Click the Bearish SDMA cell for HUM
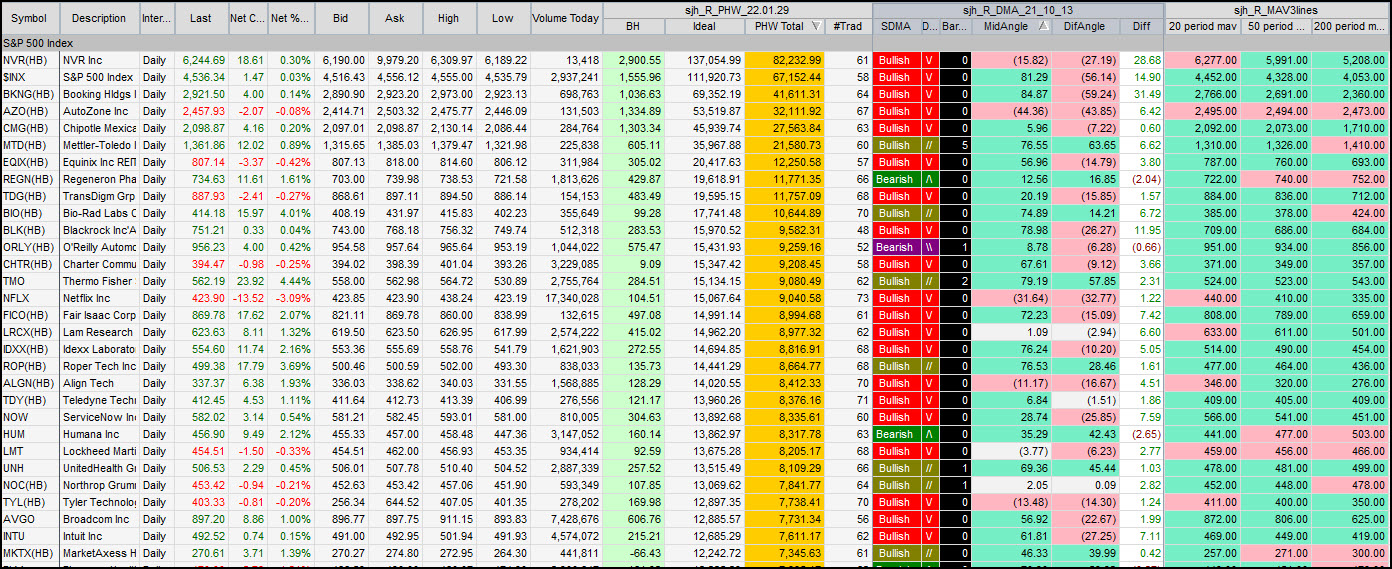This screenshot has width=1392, height=569. tap(896, 435)
